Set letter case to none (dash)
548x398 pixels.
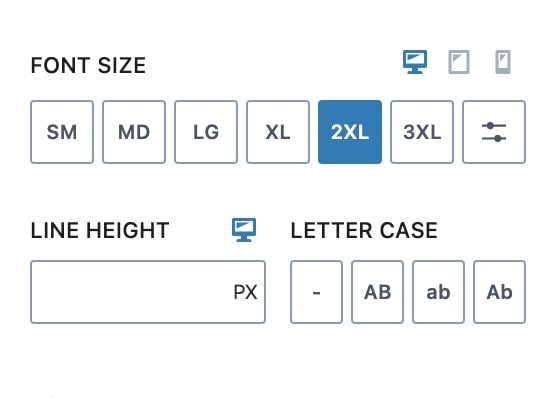316,292
